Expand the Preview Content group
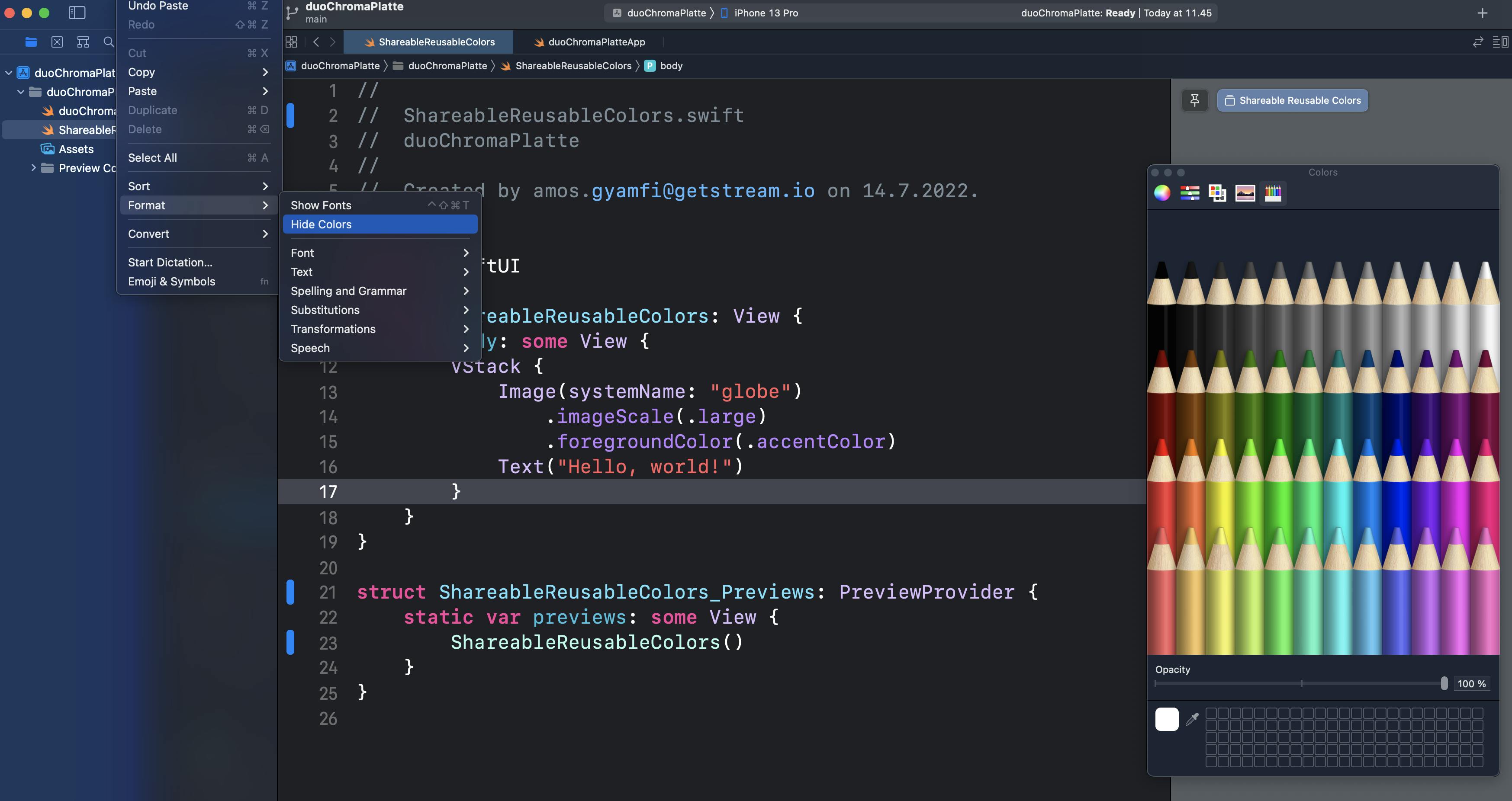 click(x=33, y=168)
